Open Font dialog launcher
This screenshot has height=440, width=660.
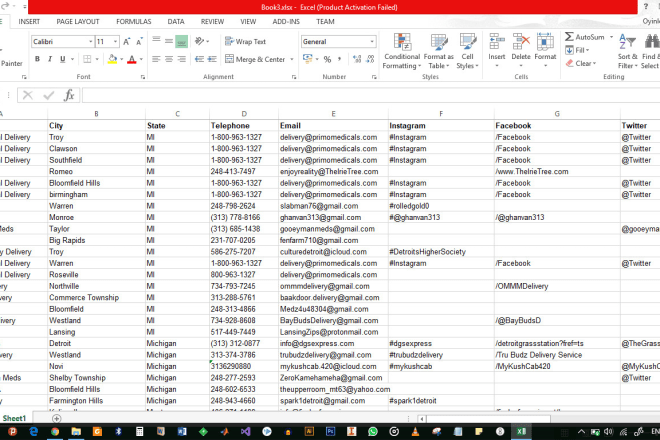(x=143, y=77)
